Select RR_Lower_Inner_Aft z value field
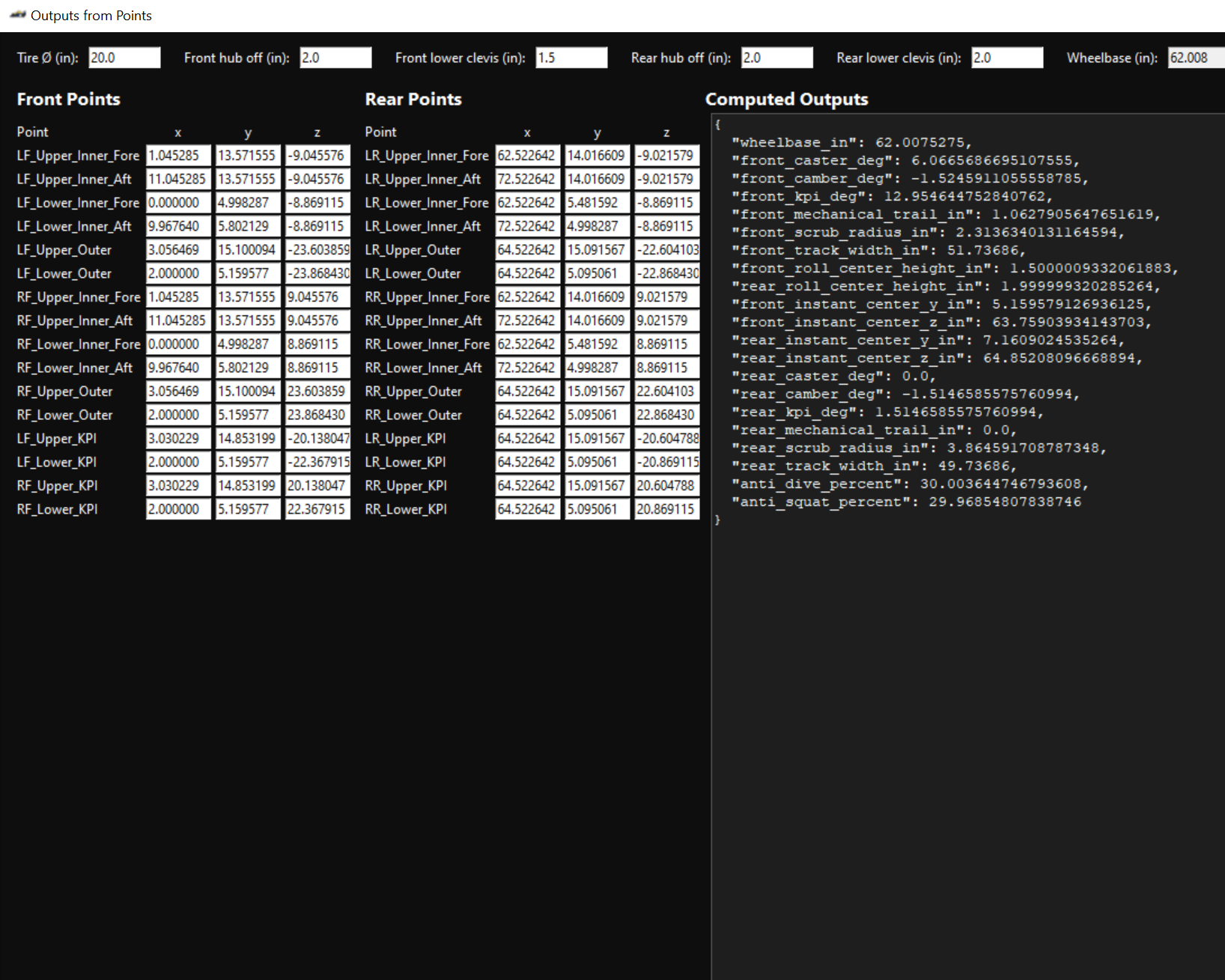Viewport: 1225px width, 980px height. (666, 368)
